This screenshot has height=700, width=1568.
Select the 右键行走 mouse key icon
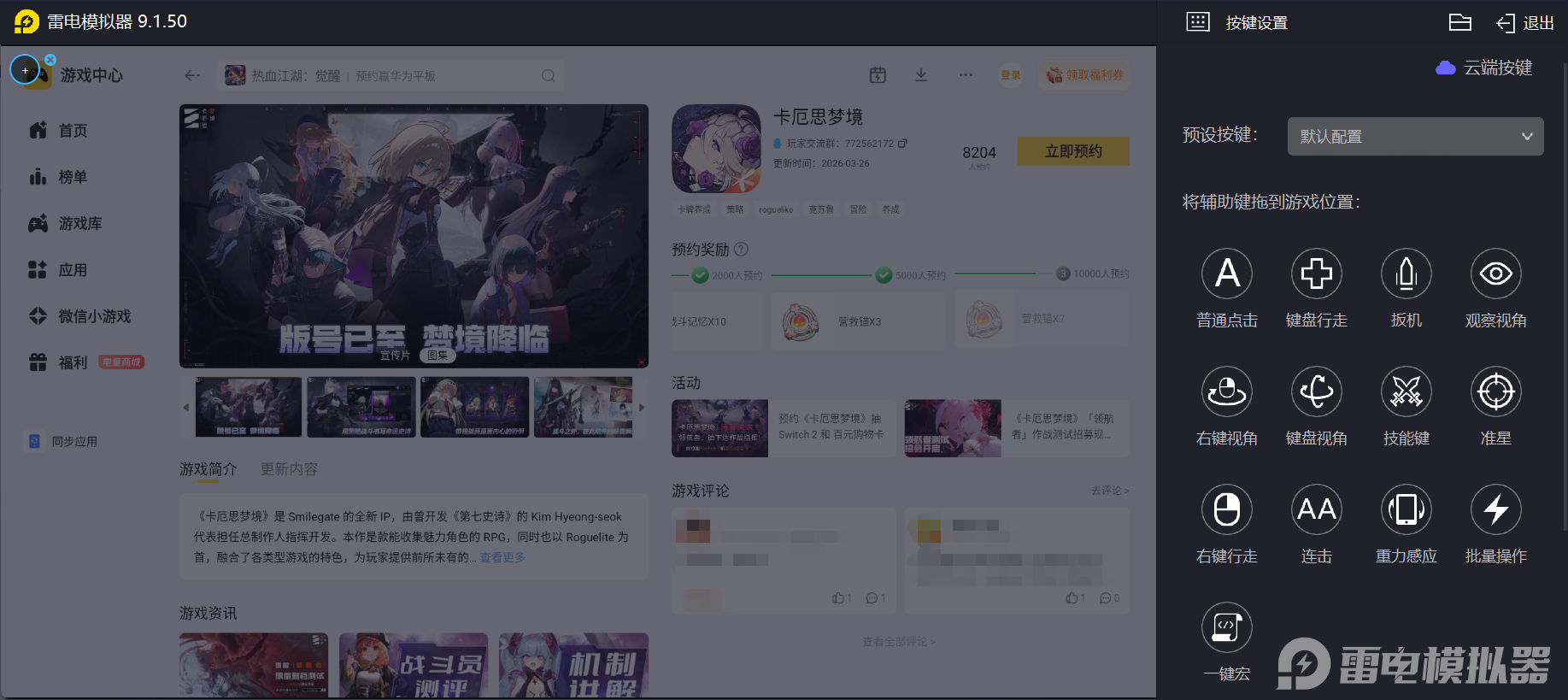coord(1227,509)
